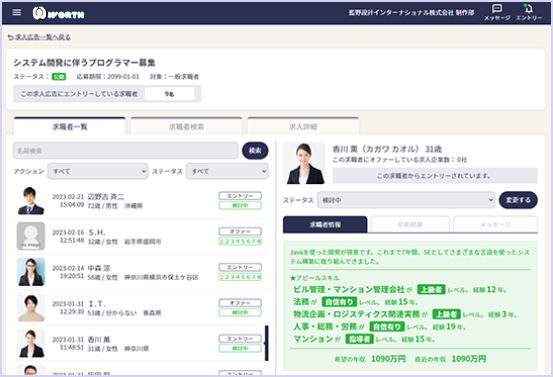Go back via 求人広告一覧へ戻る link
553x377 pixels.
tap(39, 37)
